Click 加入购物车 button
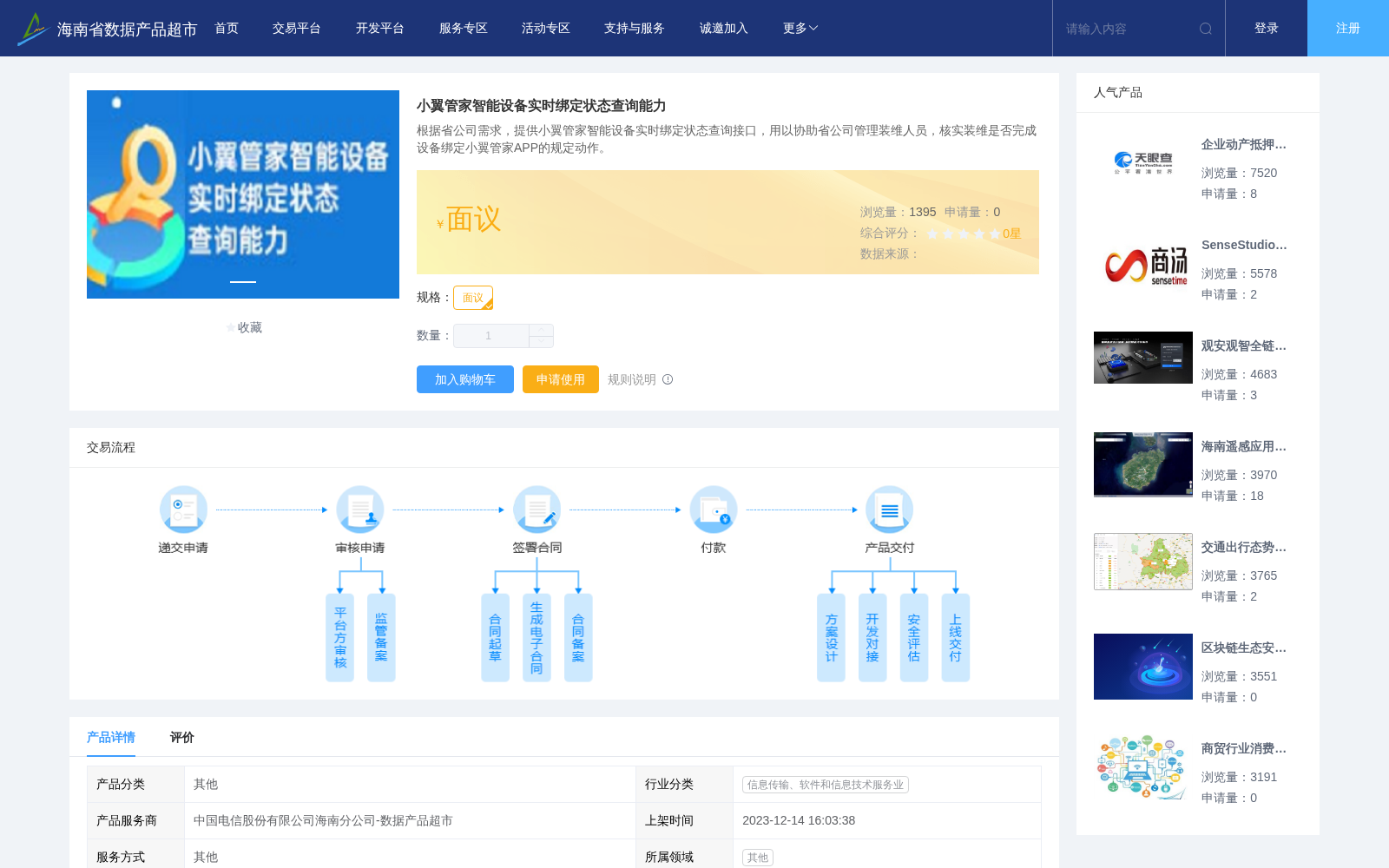1389x868 pixels. pos(465,379)
